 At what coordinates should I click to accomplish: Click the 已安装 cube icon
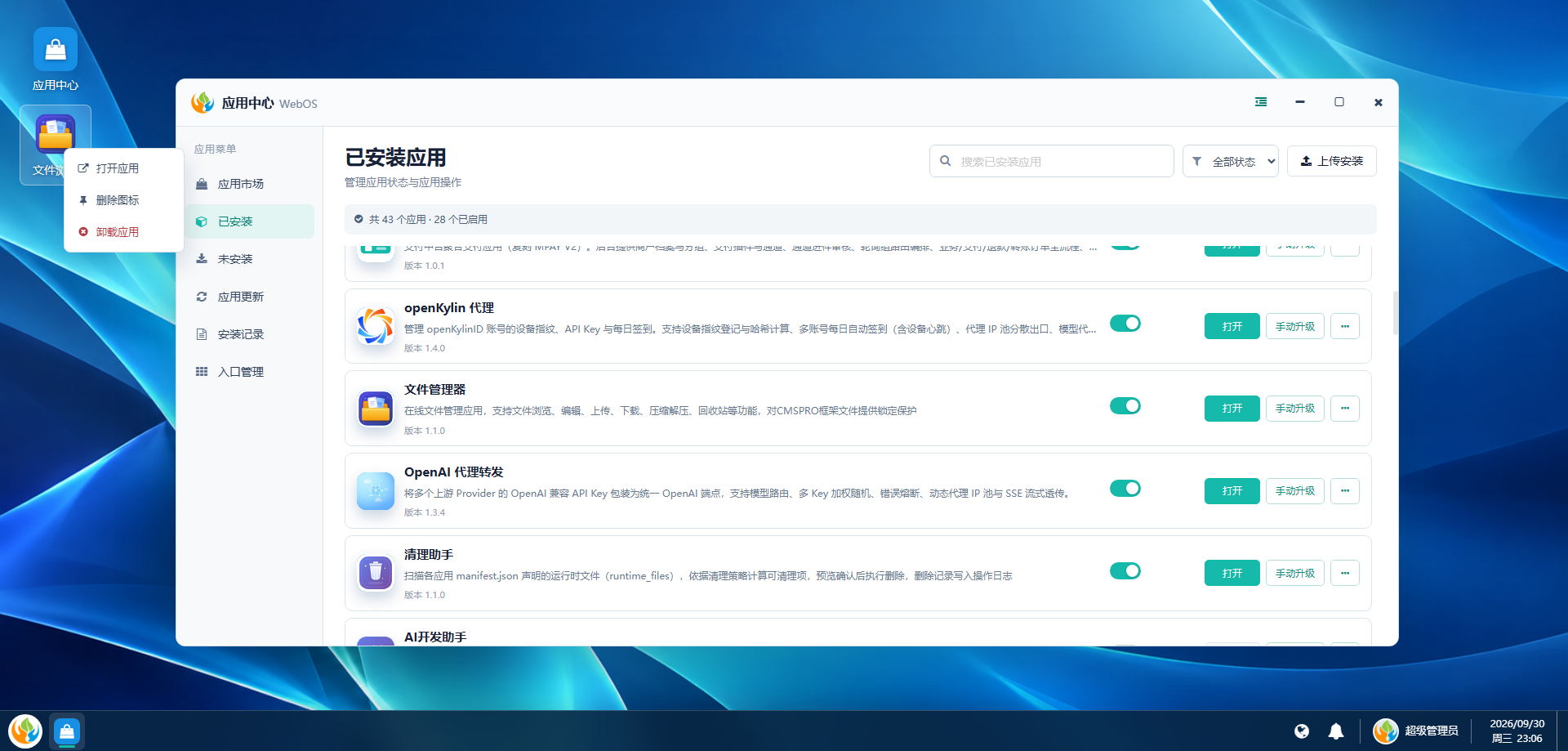coord(202,221)
